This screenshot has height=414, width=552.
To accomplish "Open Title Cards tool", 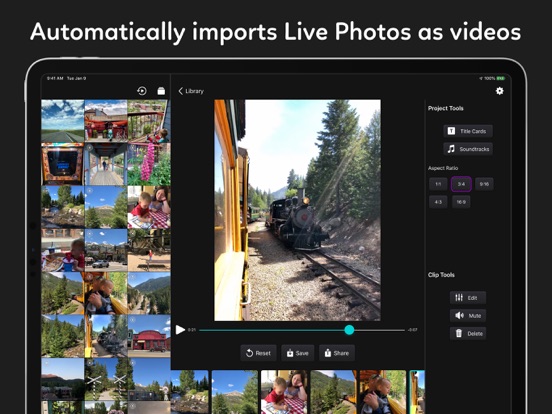I will click(x=468, y=131).
